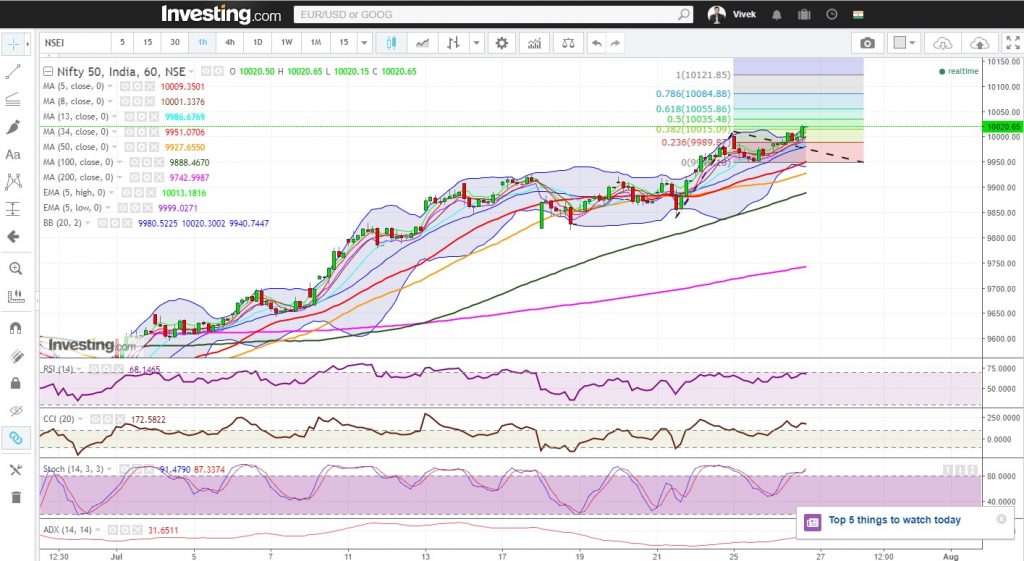Take a chart snapshot with the camera
The width and height of the screenshot is (1024, 561).
(x=867, y=43)
